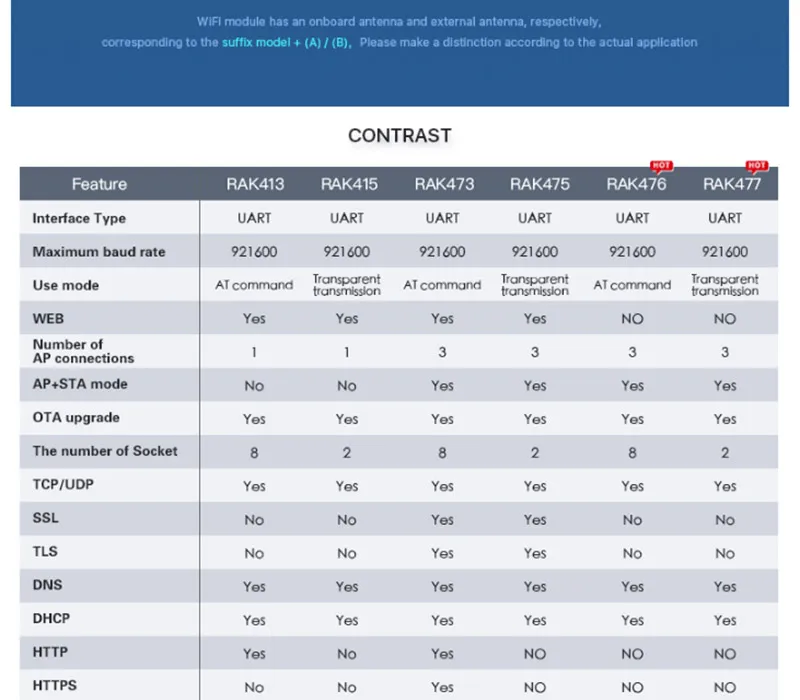The height and width of the screenshot is (700, 800).
Task: Click the SSL row label
Action: [45, 518]
